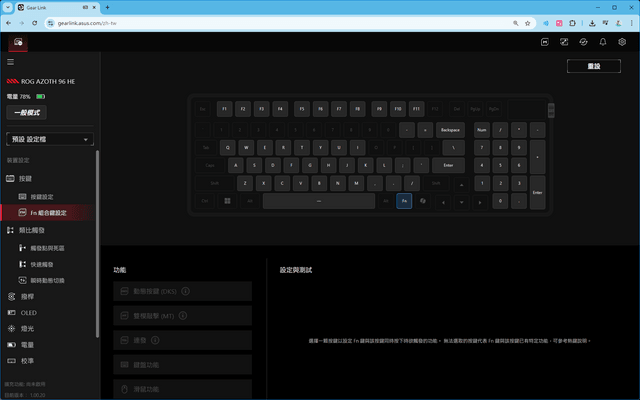The image size is (640, 400).
Task: Select the Backspace key on the keyboard
Action: point(450,130)
